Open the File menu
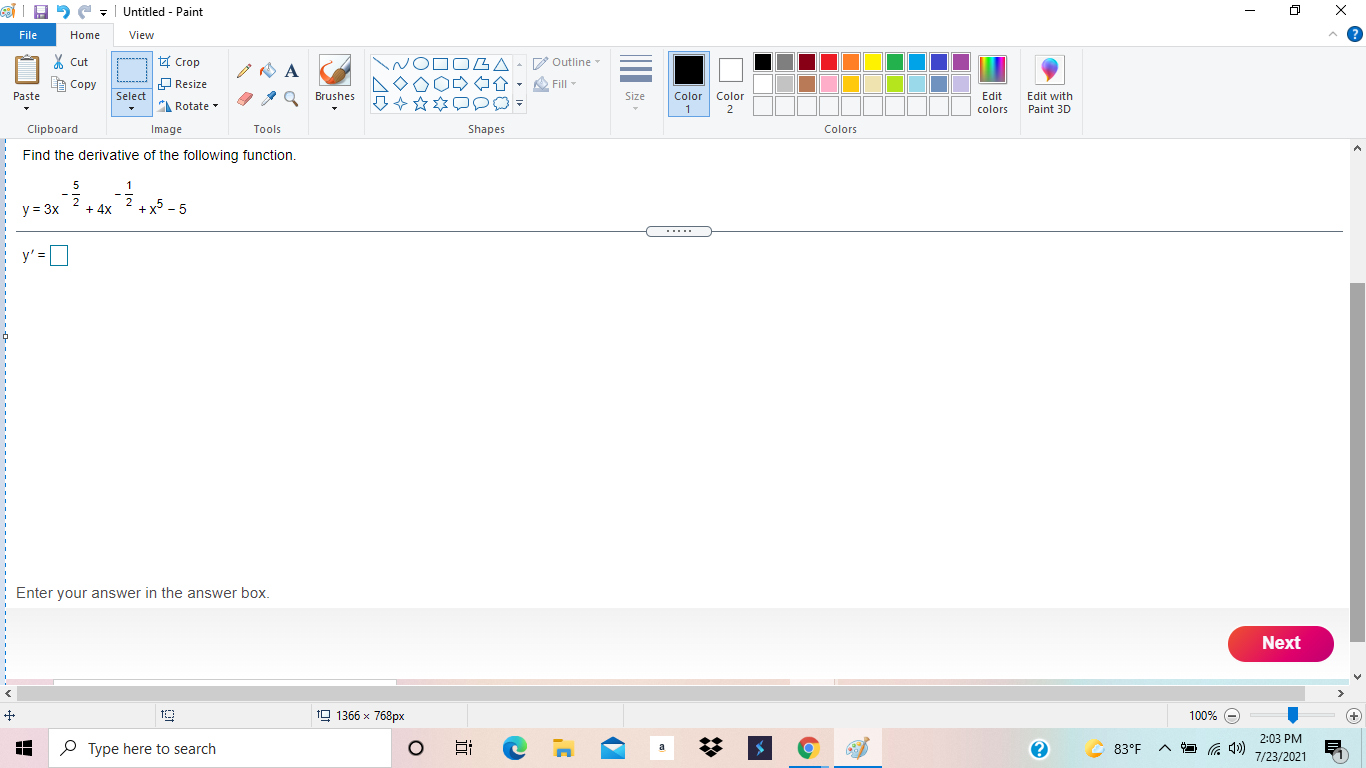The height and width of the screenshot is (768, 1366). click(x=28, y=34)
